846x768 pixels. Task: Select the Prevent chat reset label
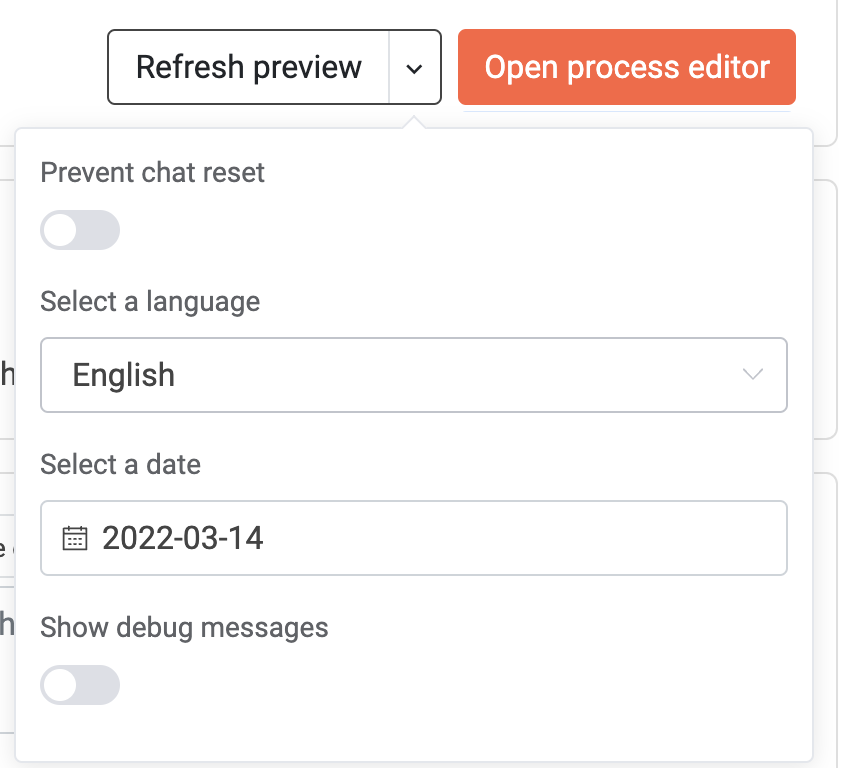tap(152, 172)
